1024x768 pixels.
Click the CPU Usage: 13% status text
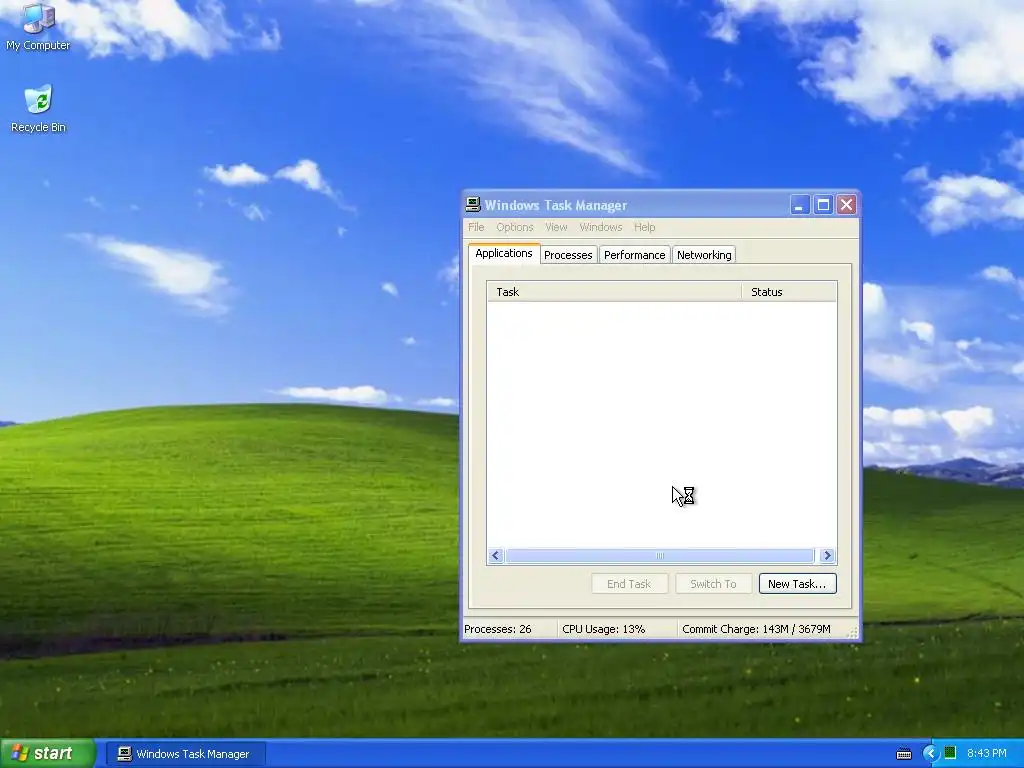tap(603, 629)
